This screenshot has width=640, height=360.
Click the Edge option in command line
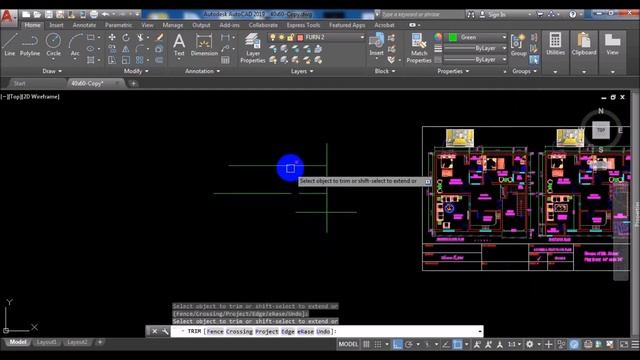tap(288, 331)
